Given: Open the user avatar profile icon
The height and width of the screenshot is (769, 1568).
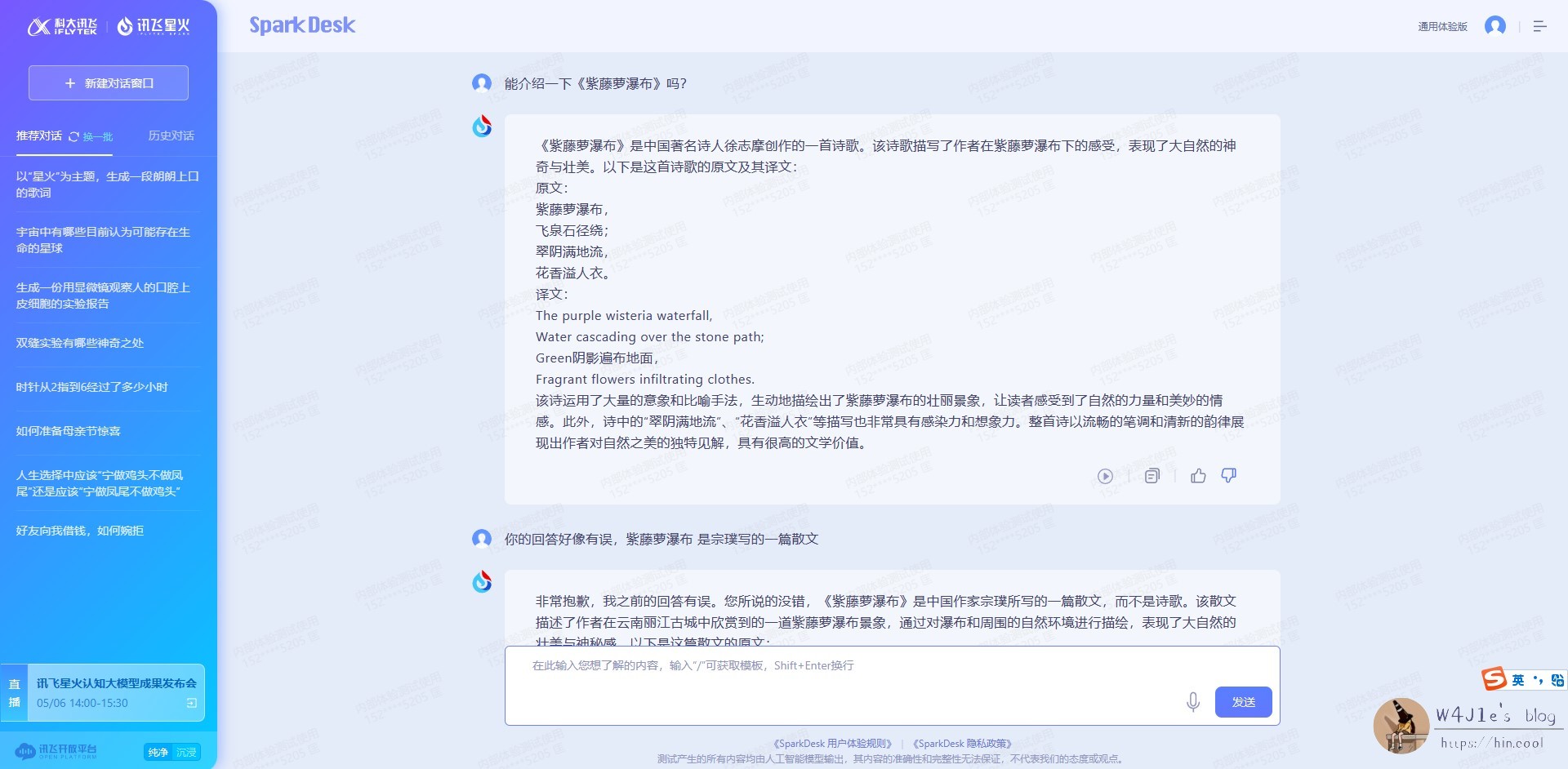Looking at the screenshot, I should [1496, 25].
